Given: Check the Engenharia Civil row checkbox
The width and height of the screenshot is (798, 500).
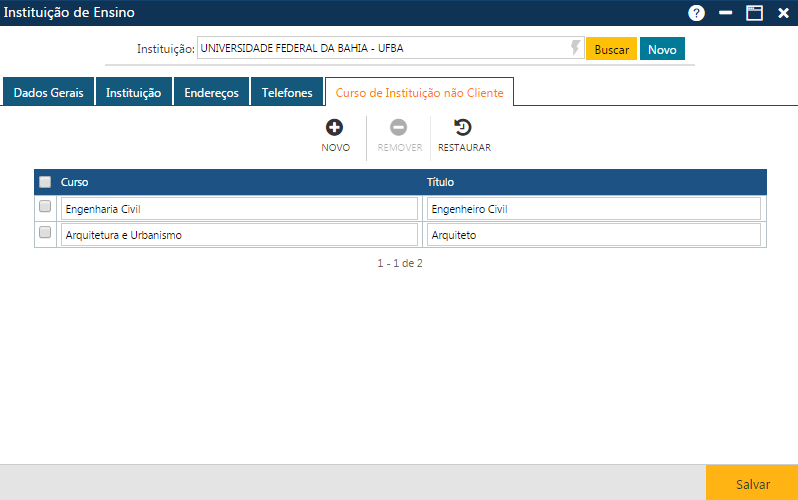Looking at the screenshot, I should pos(45,207).
